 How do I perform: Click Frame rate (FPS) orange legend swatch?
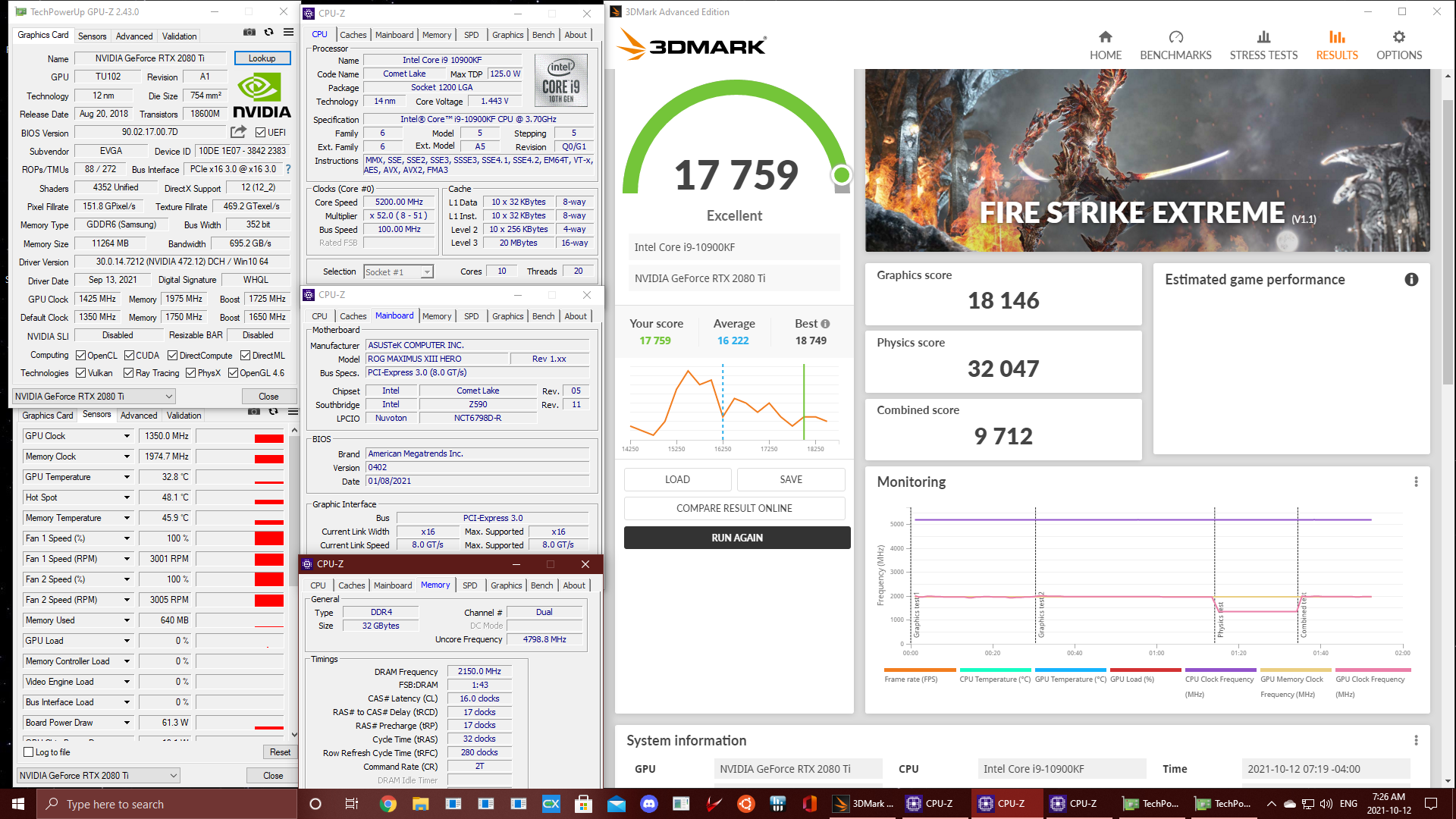tap(919, 670)
